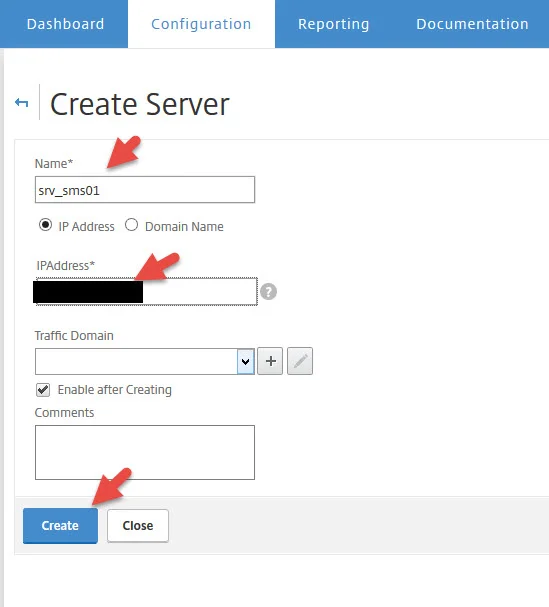Click the Close button
The height and width of the screenshot is (607, 549).
(x=138, y=526)
